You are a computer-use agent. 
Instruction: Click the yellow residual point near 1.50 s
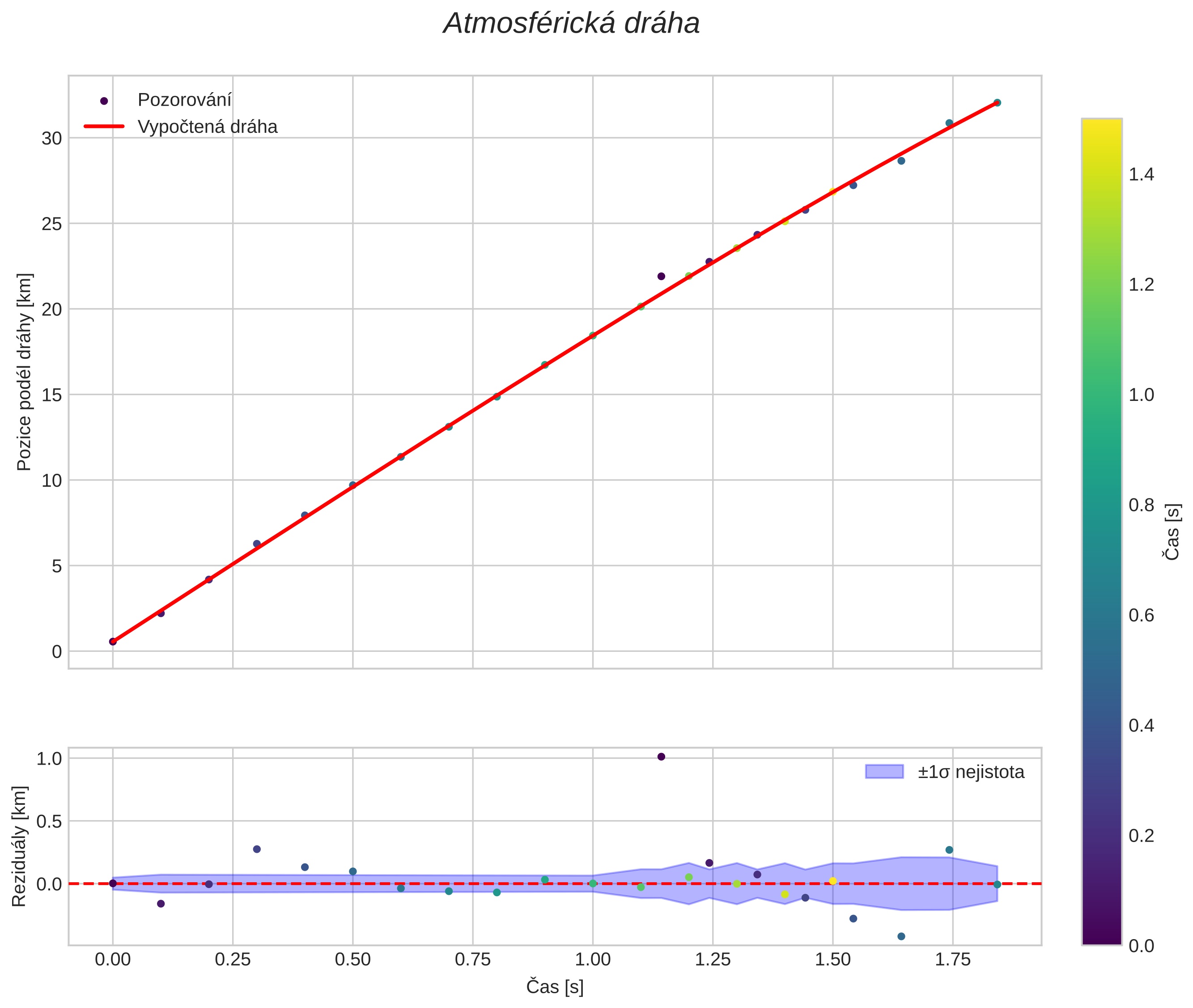click(832, 881)
